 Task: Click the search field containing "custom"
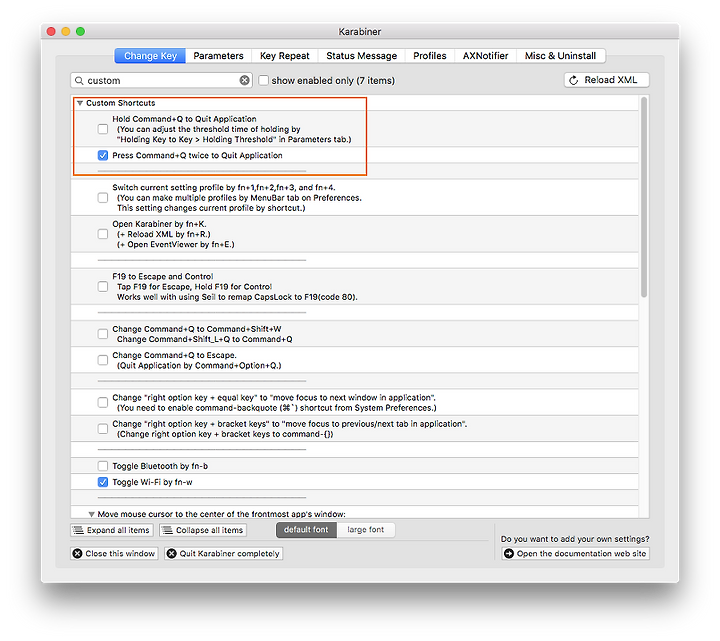pos(161,80)
